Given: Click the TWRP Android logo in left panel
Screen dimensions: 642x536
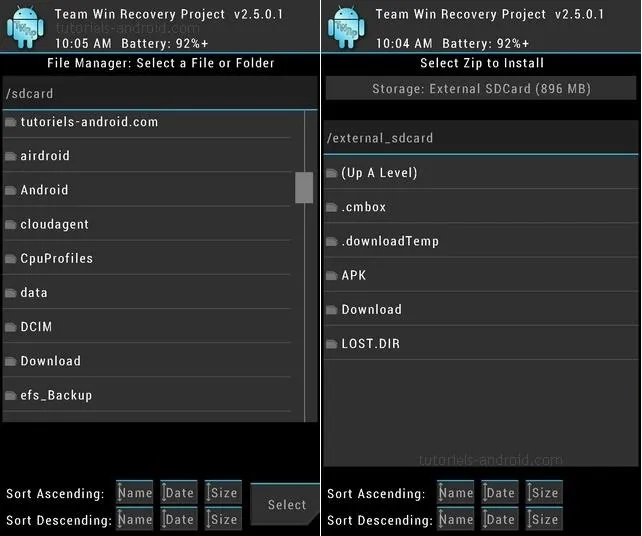Looking at the screenshot, I should [x=25, y=27].
